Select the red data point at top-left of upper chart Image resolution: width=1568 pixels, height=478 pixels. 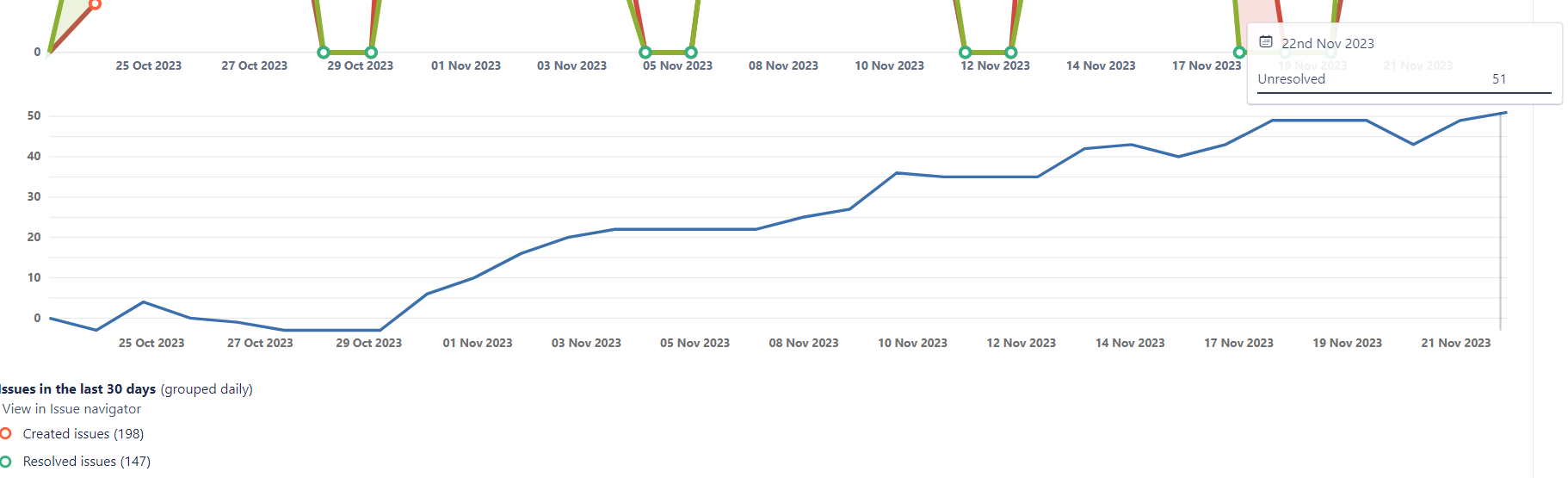pos(96,4)
